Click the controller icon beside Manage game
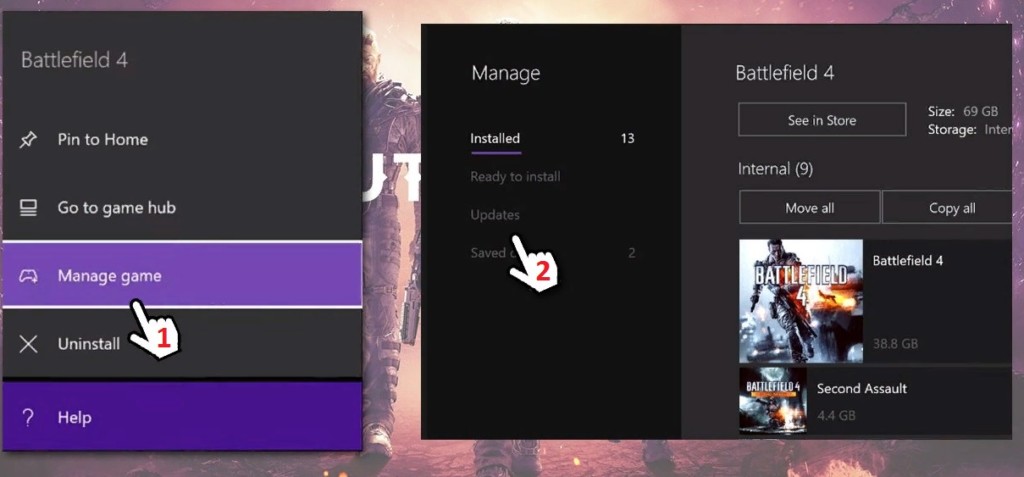Screen dimensions: 1024x477 click(x=28, y=276)
